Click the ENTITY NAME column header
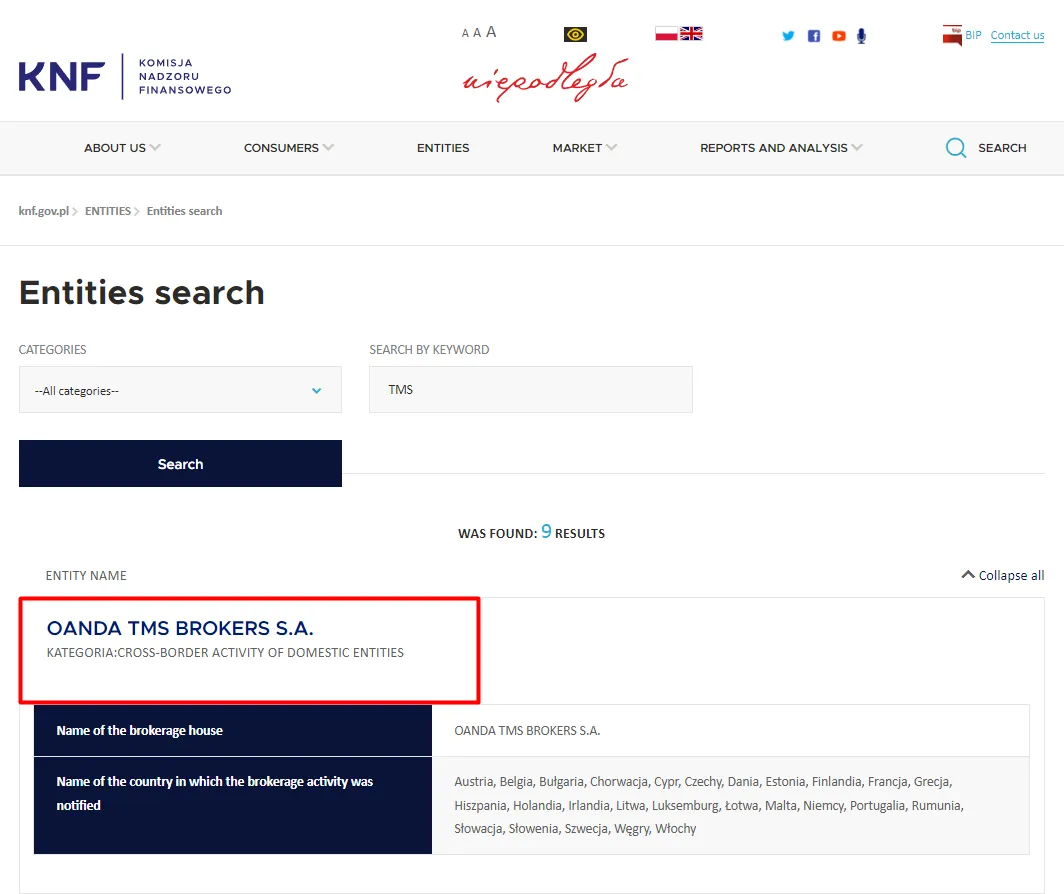 click(86, 576)
